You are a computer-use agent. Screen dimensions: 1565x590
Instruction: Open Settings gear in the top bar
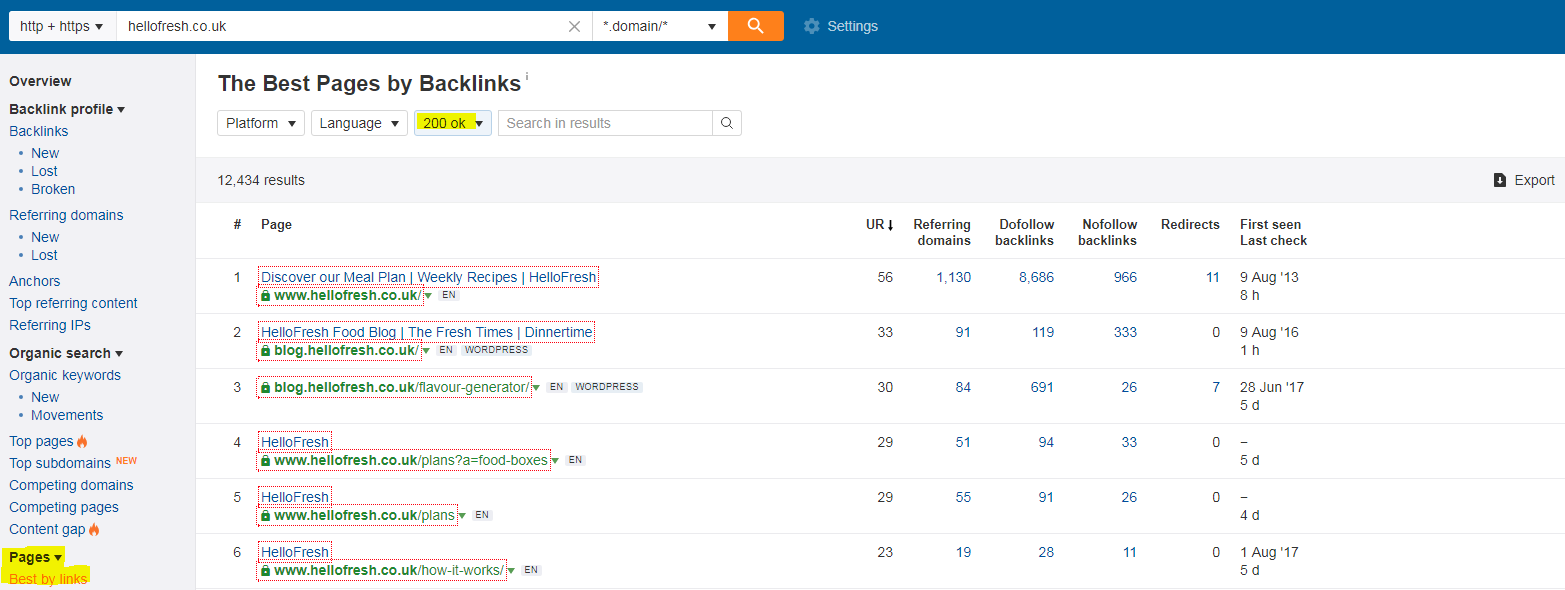coord(841,26)
